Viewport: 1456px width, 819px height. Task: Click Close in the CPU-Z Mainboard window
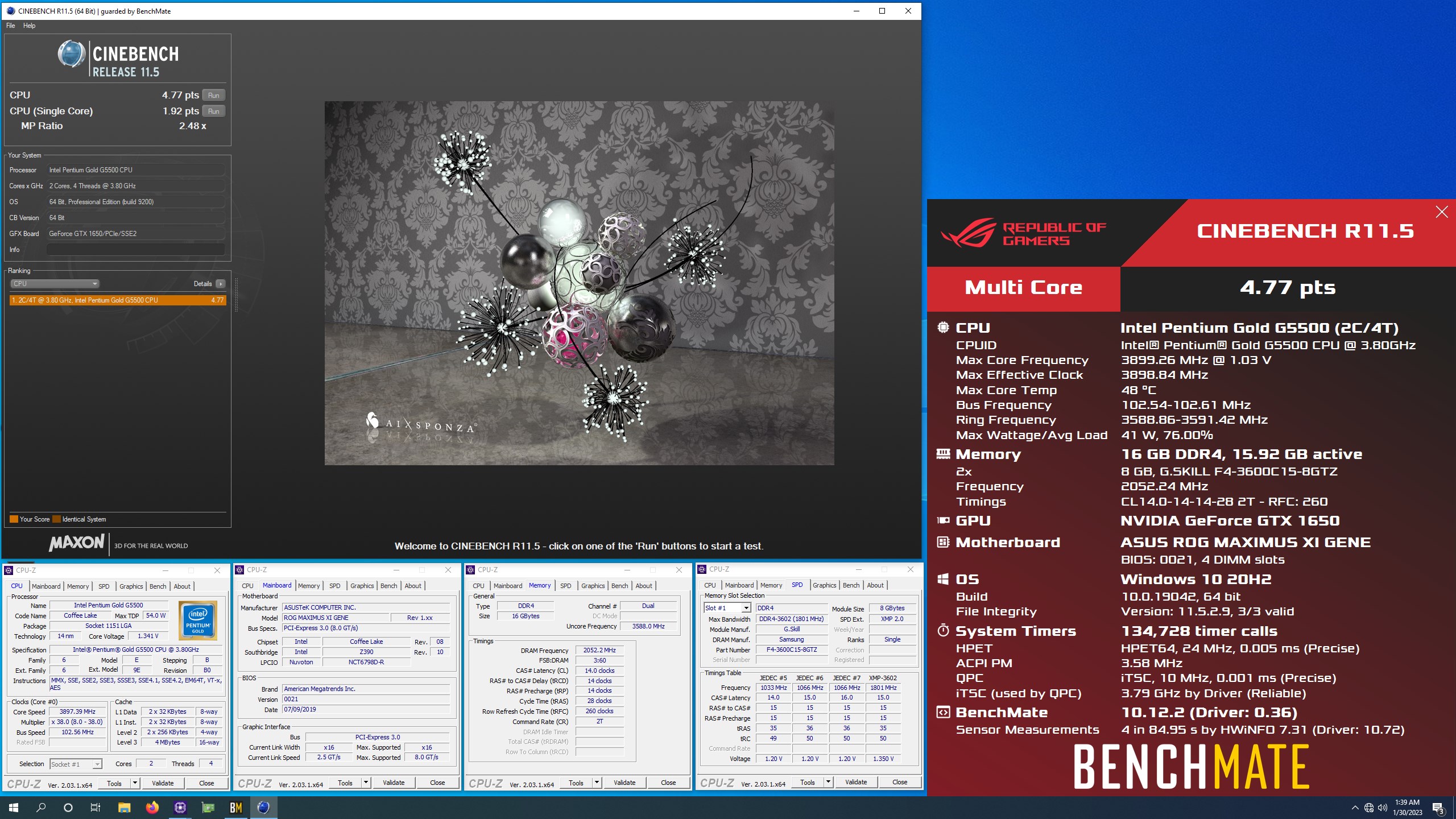(x=437, y=783)
